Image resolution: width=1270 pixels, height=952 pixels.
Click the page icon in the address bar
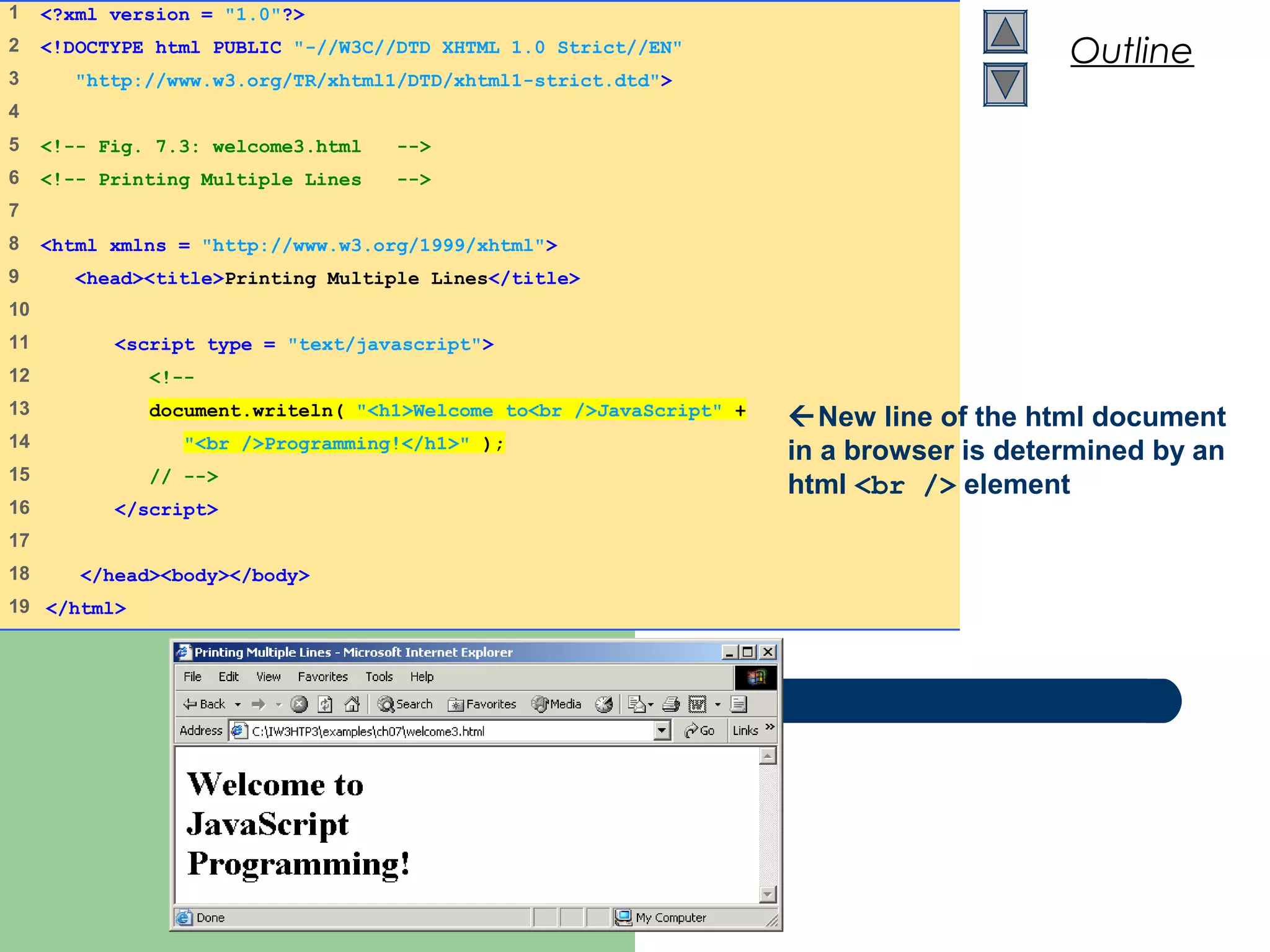point(239,731)
